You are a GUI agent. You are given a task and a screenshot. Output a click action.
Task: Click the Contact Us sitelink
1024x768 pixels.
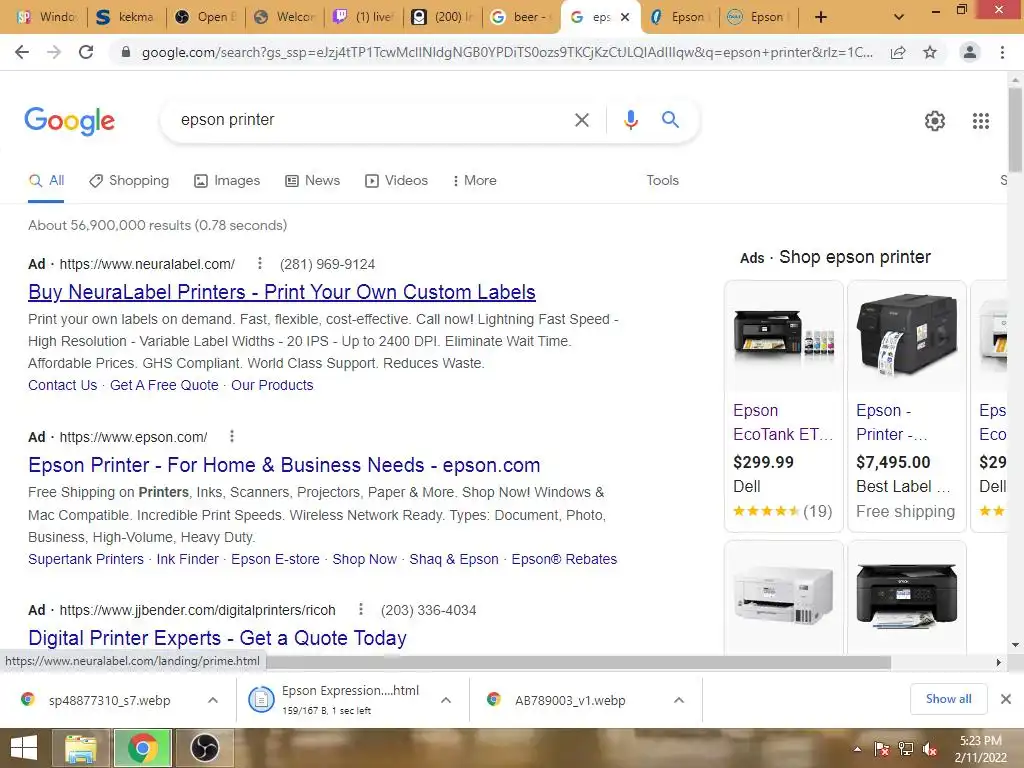[62, 385]
